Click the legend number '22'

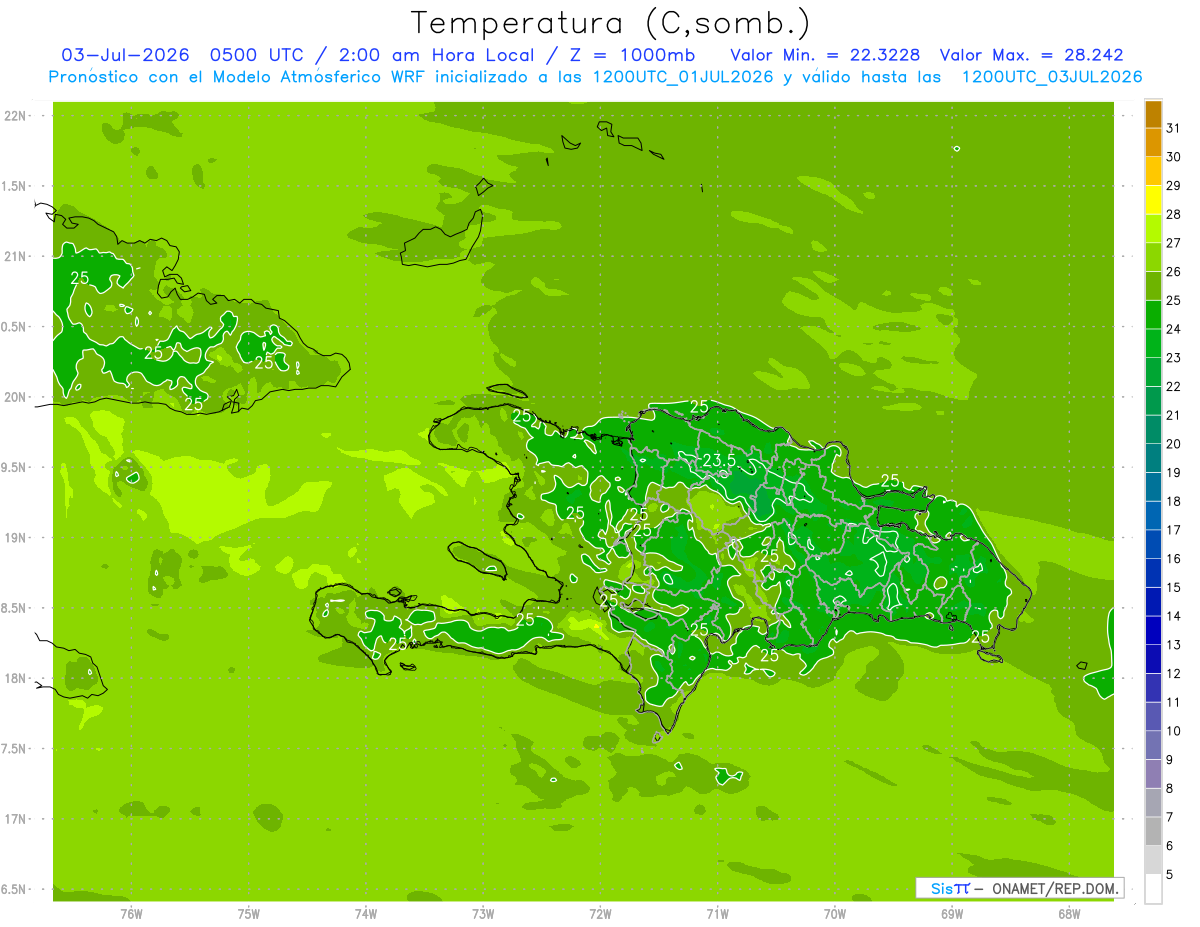pos(1173,386)
